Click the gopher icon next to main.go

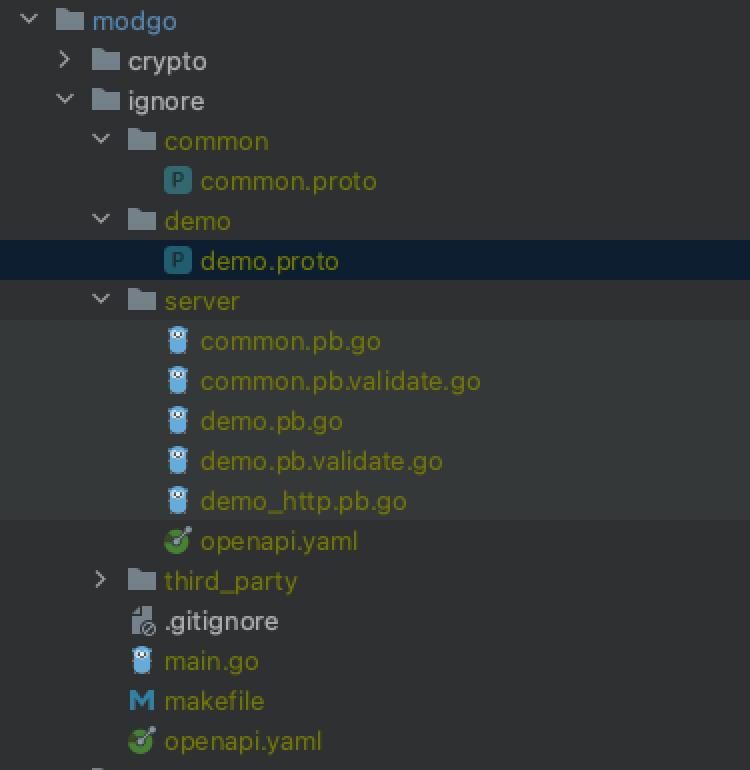click(142, 661)
